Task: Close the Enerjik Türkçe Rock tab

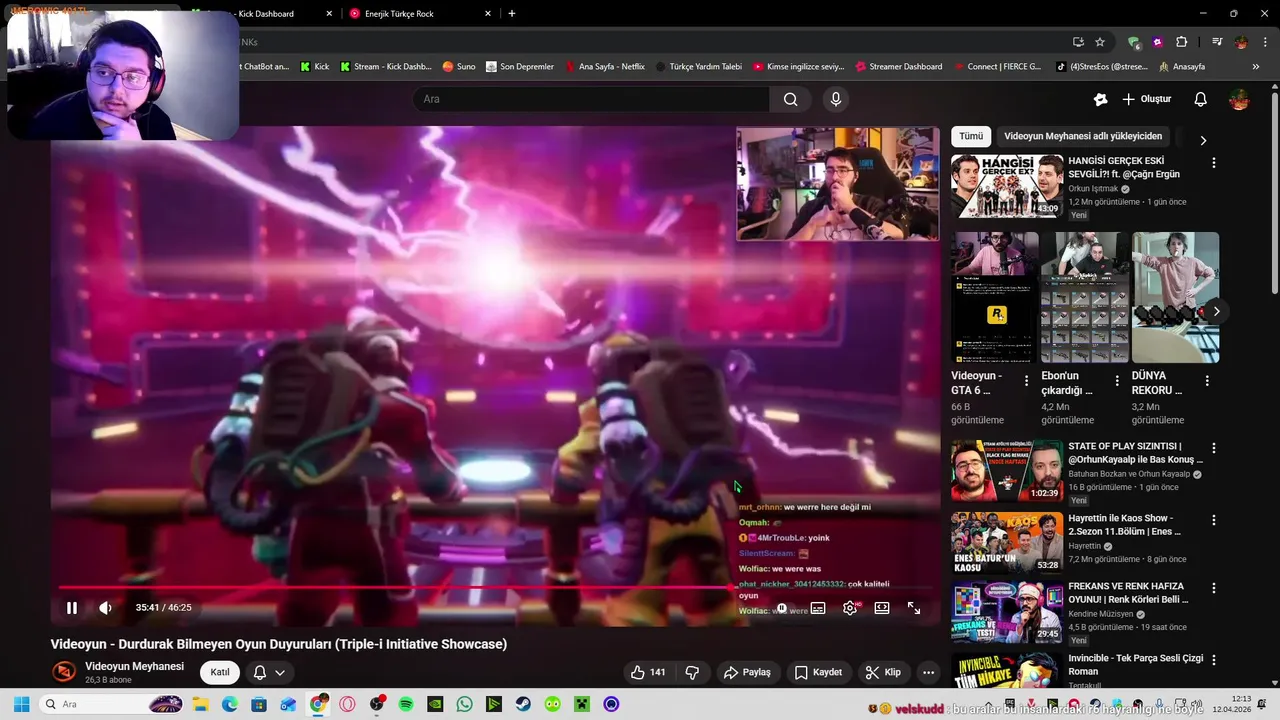Action: (488, 14)
